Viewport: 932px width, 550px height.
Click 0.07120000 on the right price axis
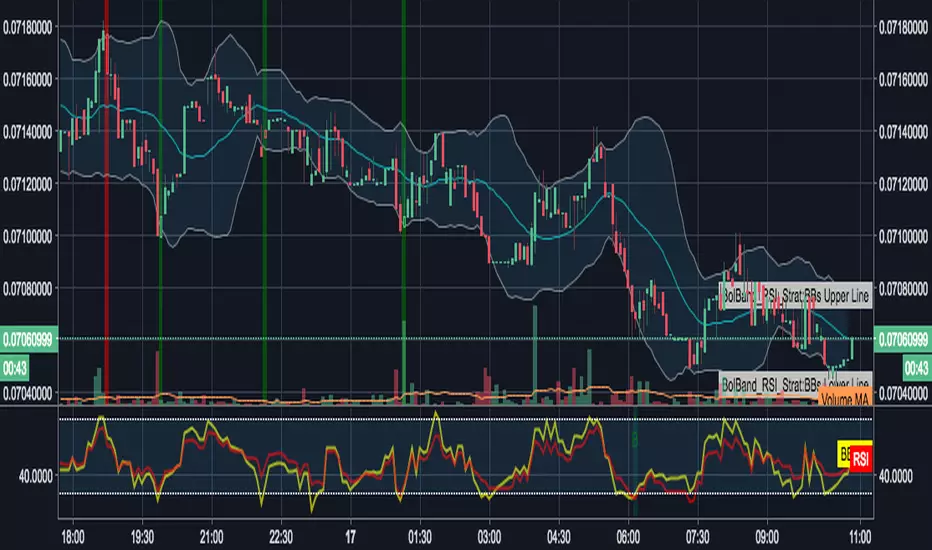pyautogui.click(x=903, y=184)
